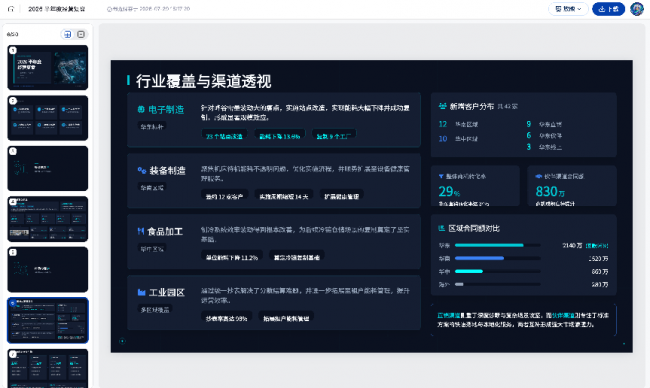Select slide thumbnail 4 in sidebar
The height and width of the screenshot is (388, 650).
(x=48, y=219)
